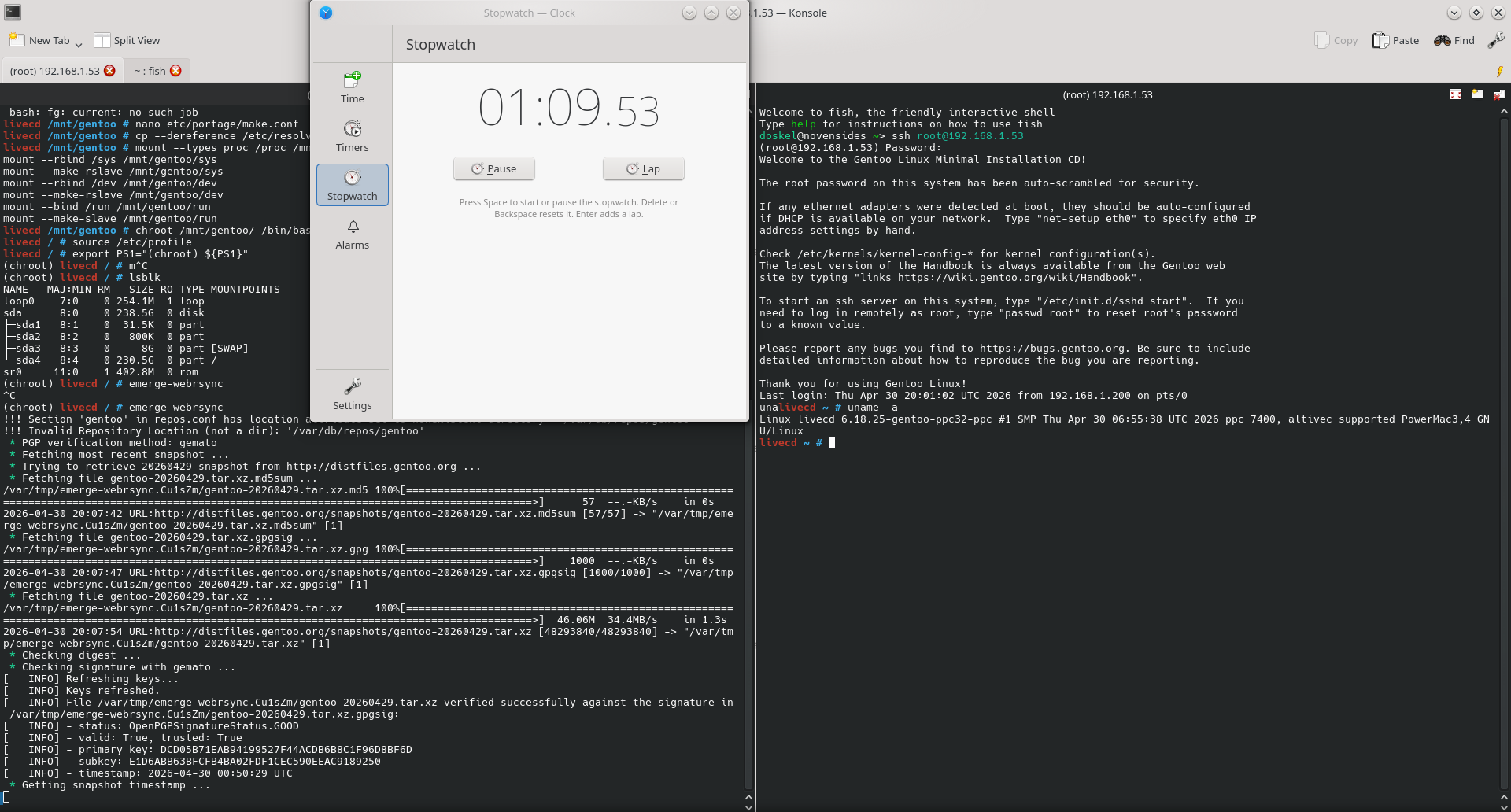
Task: Close the right split terminal pane
Action: [x=1499, y=94]
